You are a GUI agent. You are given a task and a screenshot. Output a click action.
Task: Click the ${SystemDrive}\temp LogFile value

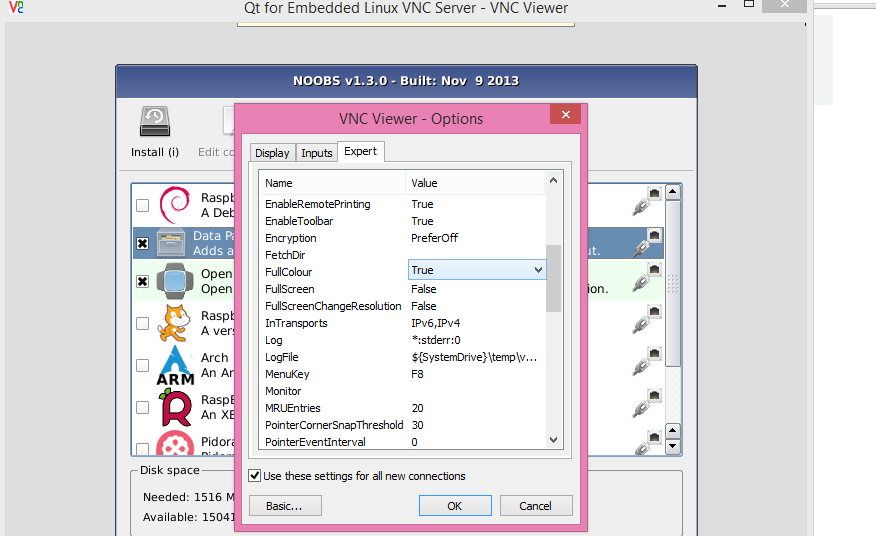[x=474, y=357]
